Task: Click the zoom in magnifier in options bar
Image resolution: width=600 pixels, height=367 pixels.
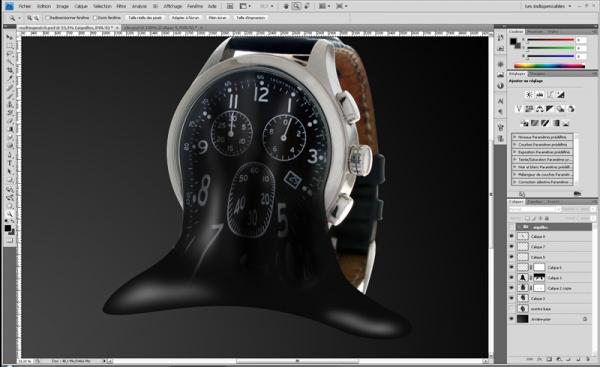Action: pyautogui.click(x=29, y=18)
